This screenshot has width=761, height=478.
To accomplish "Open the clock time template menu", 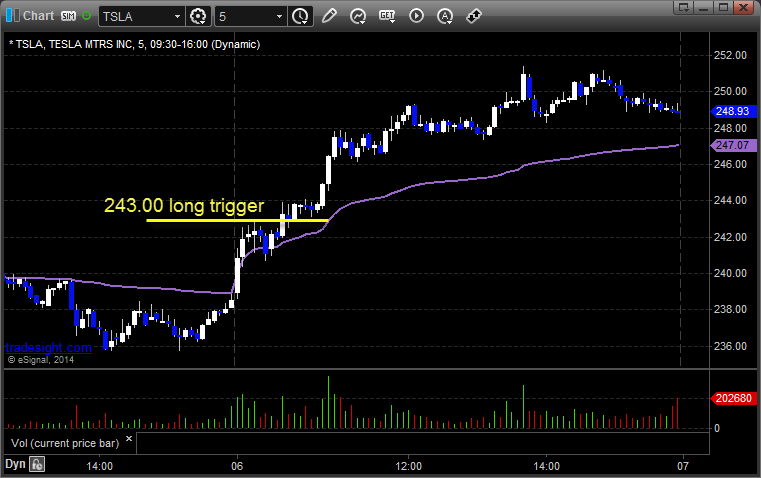I will (300, 16).
